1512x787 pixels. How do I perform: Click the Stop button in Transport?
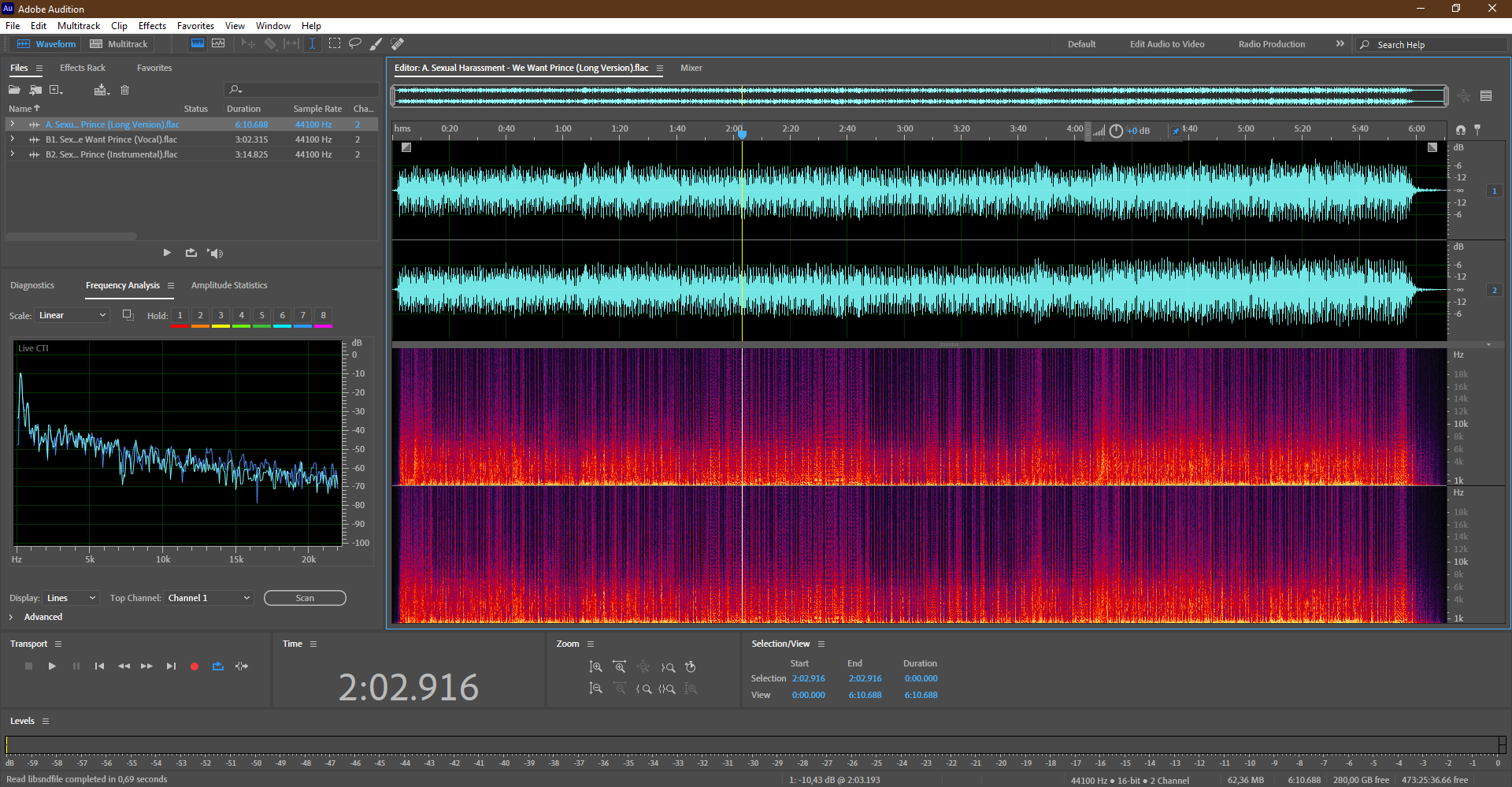tap(28, 666)
